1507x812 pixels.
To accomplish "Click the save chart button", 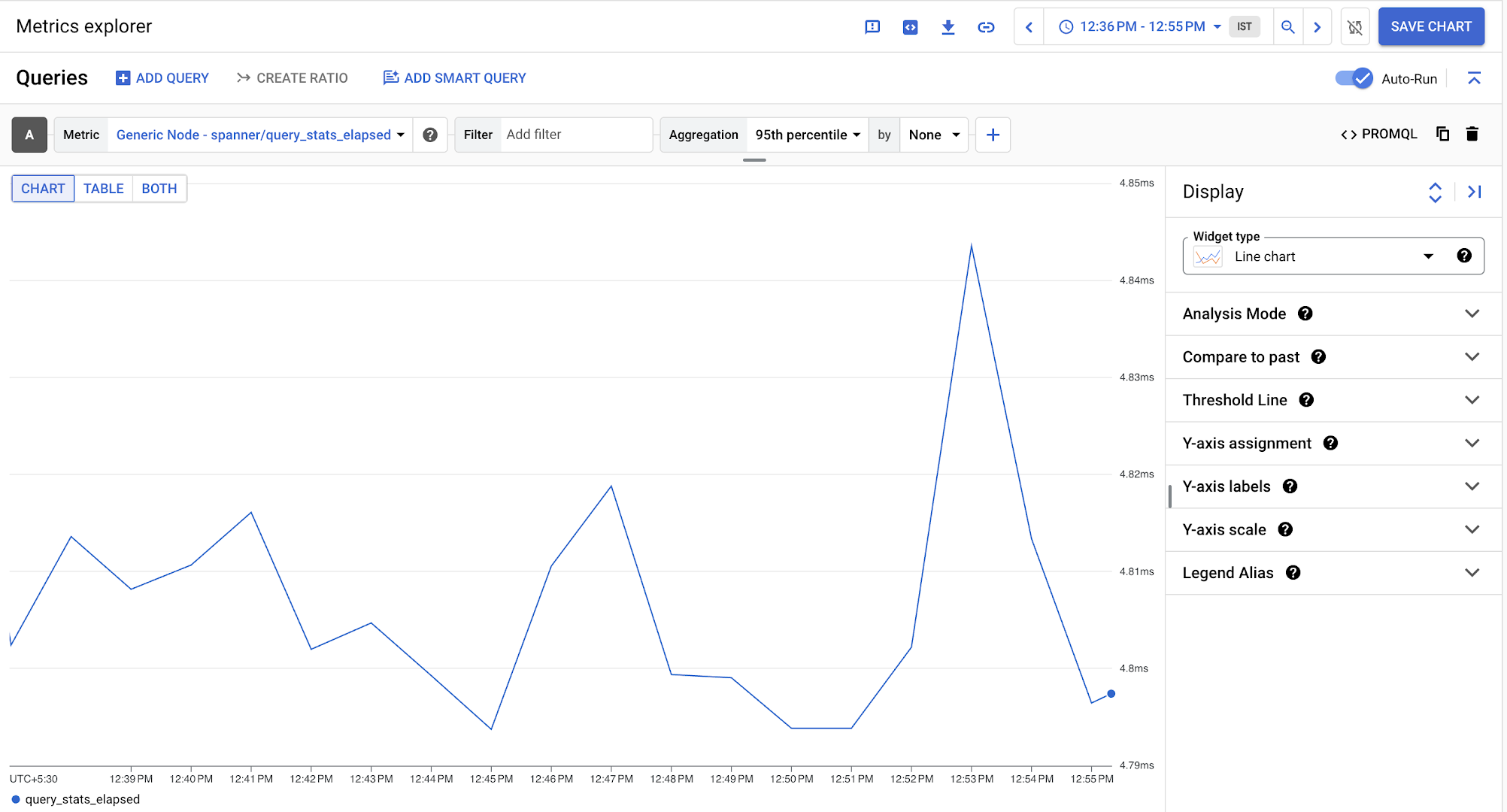I will click(1430, 27).
